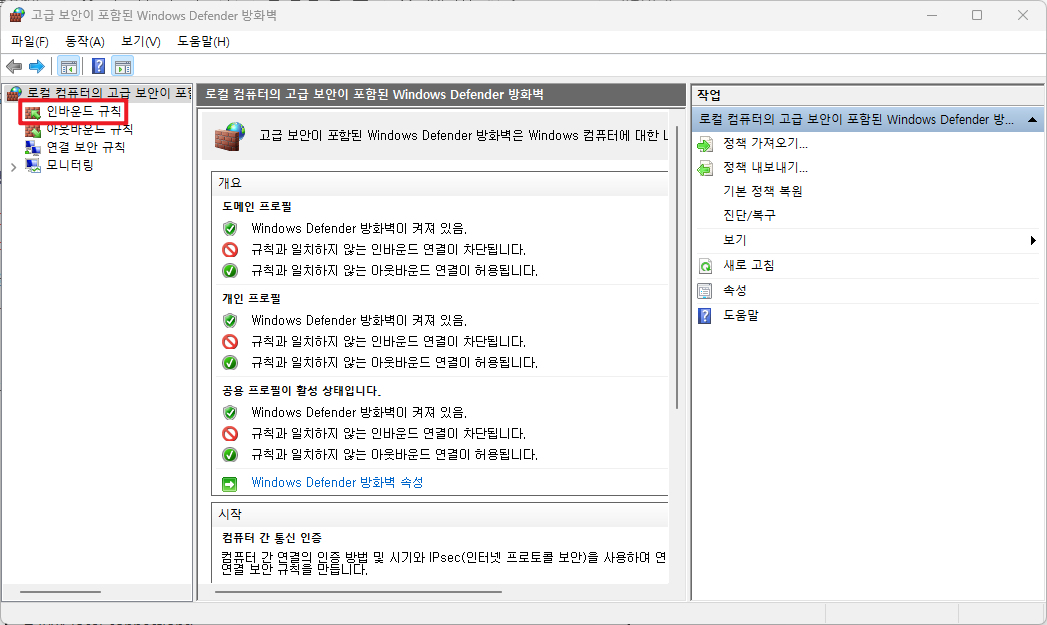
Task: Click the green check icon under 공용 프로필
Action: click(x=230, y=455)
